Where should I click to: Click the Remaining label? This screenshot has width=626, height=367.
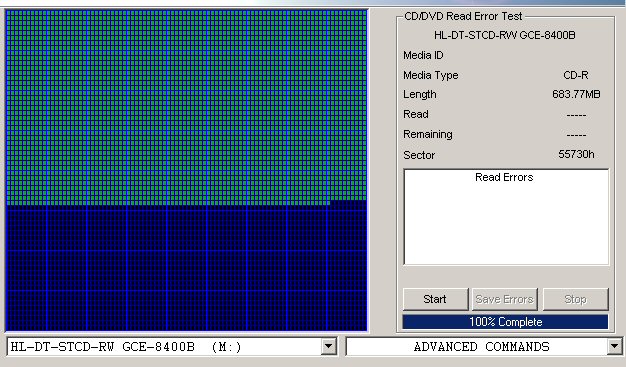click(x=428, y=134)
